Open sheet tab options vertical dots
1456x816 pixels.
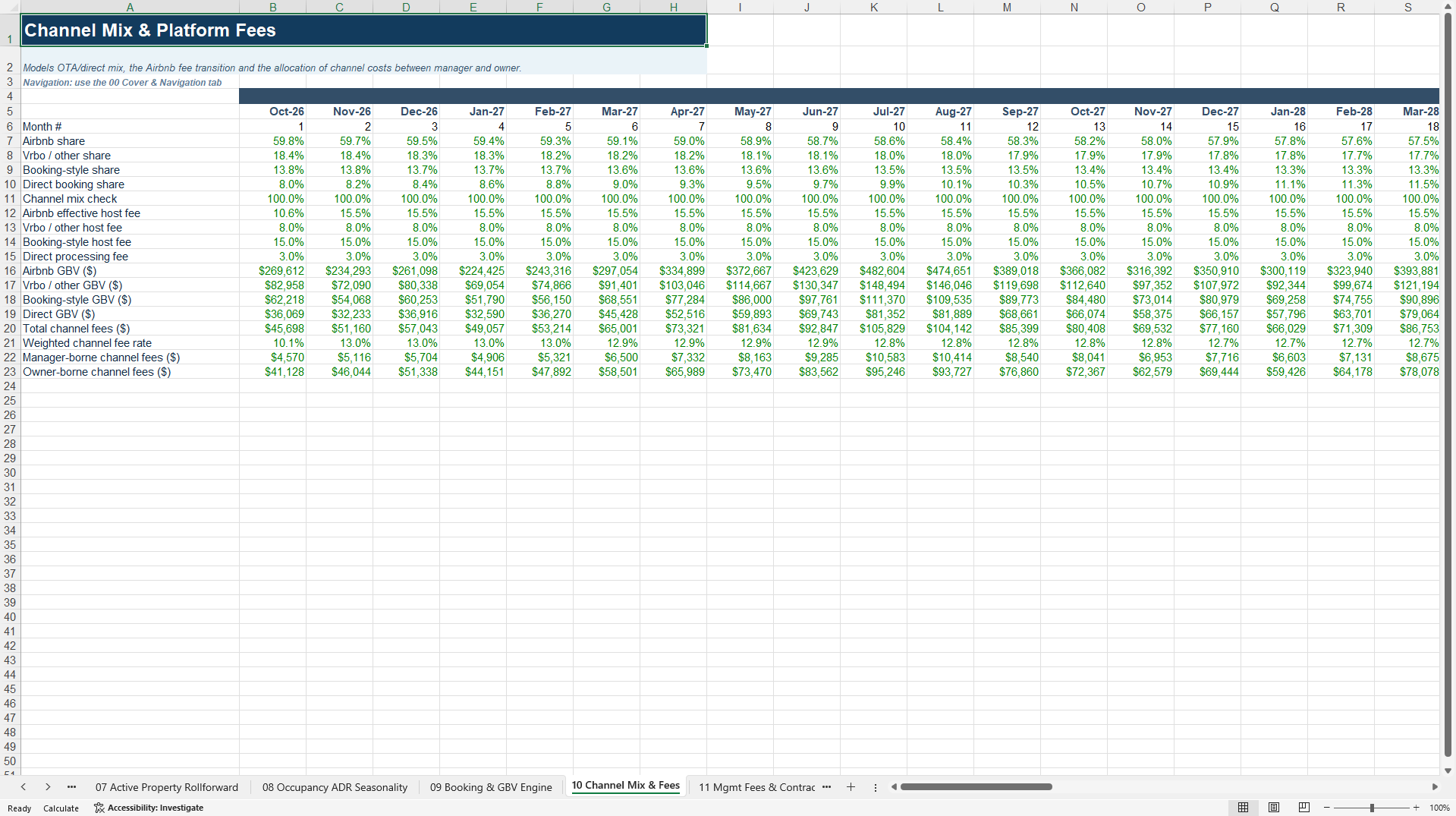[x=876, y=787]
